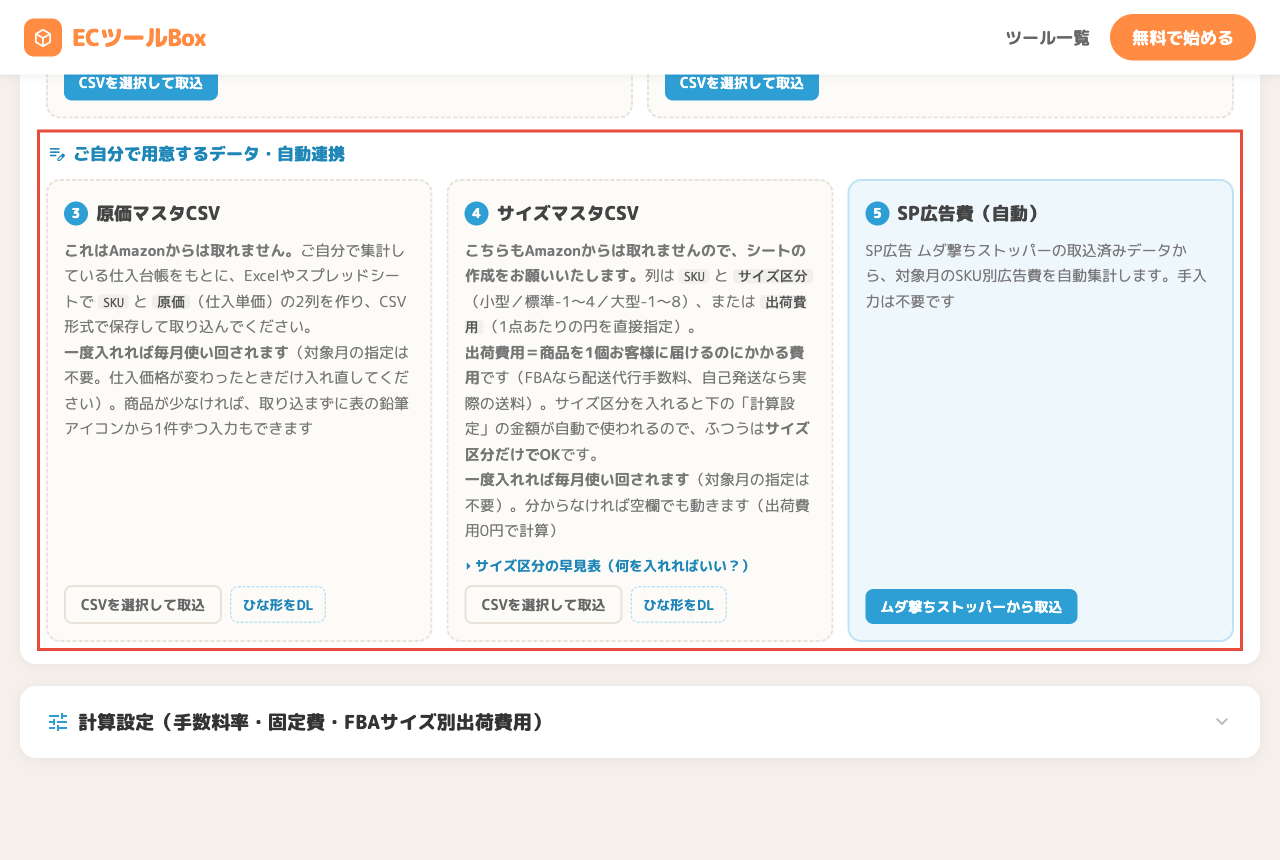Download ひな形をDL template for 原価マスタCSV
The width and height of the screenshot is (1280, 860).
(x=278, y=605)
